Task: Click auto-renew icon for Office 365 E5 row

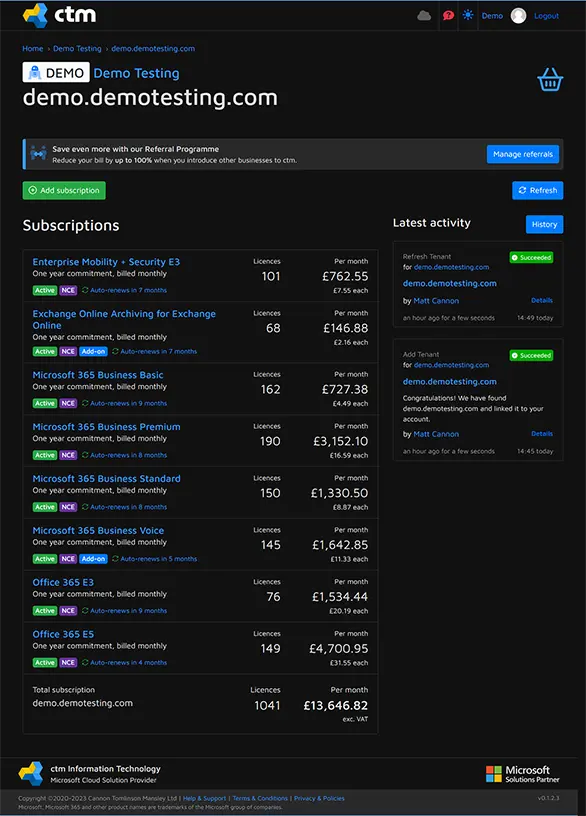Action: click(85, 662)
